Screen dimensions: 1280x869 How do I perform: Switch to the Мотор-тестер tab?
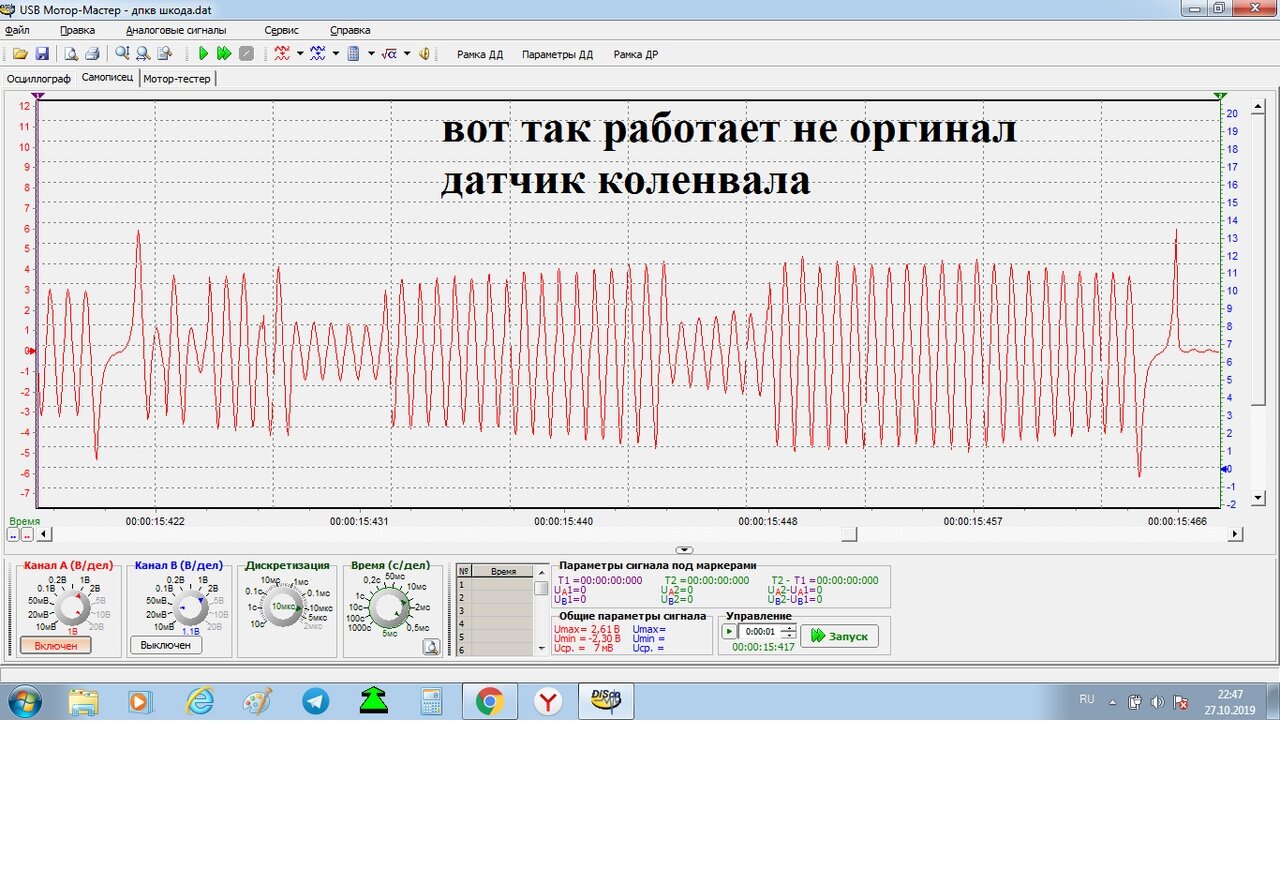point(177,78)
